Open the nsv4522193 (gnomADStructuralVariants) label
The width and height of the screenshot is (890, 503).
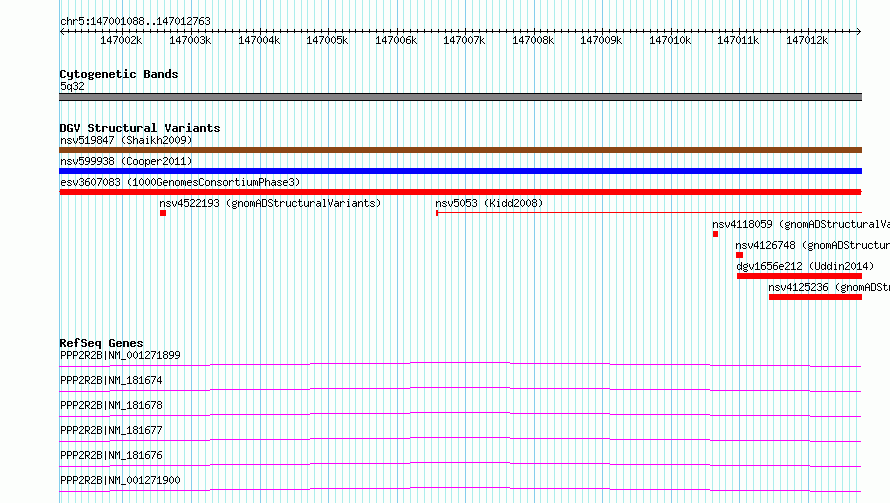(270, 203)
